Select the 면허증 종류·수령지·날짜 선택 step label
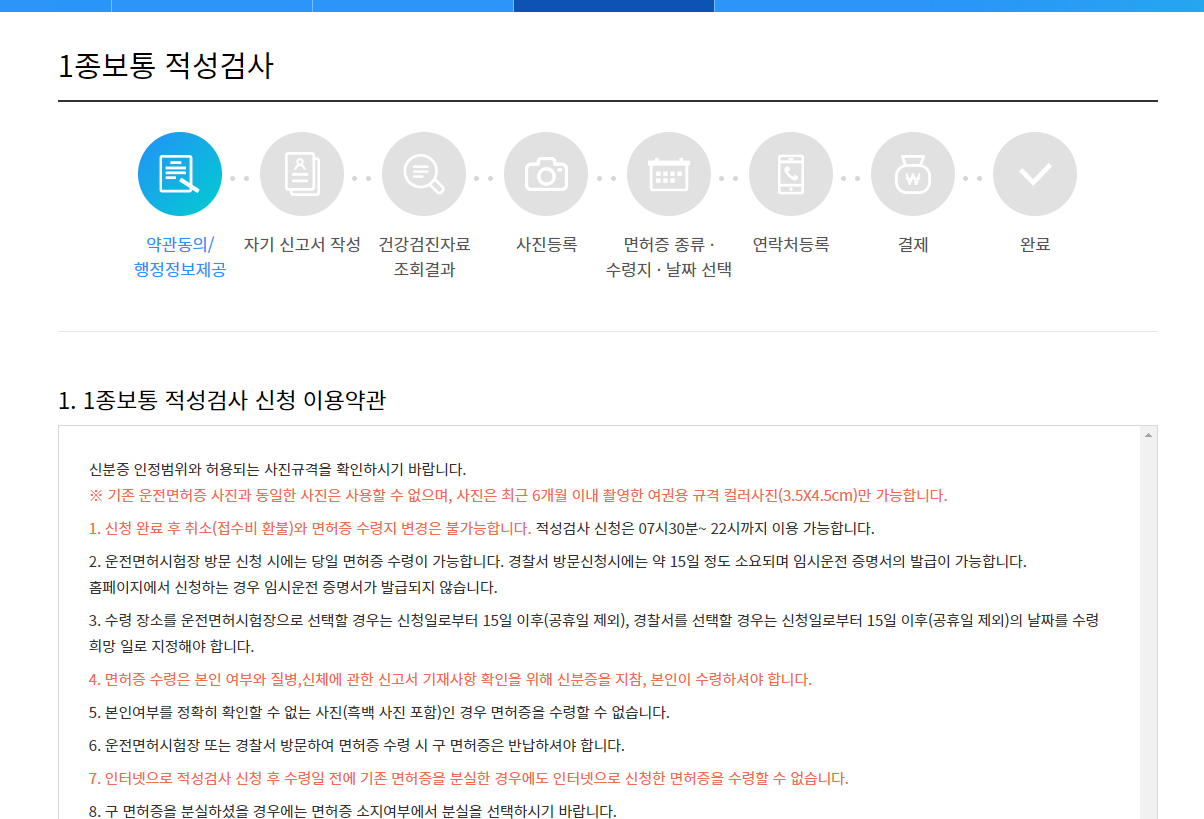Viewport: 1204px width, 819px height. tap(668, 254)
